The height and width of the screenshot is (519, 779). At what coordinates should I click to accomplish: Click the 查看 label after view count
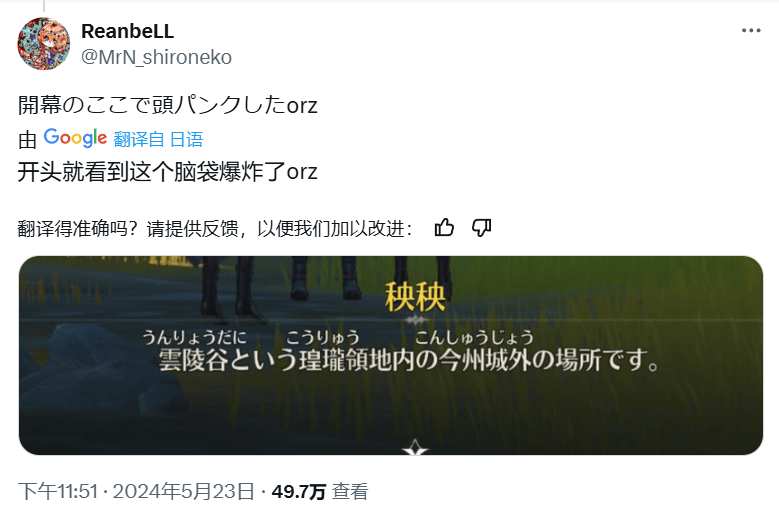(350, 492)
